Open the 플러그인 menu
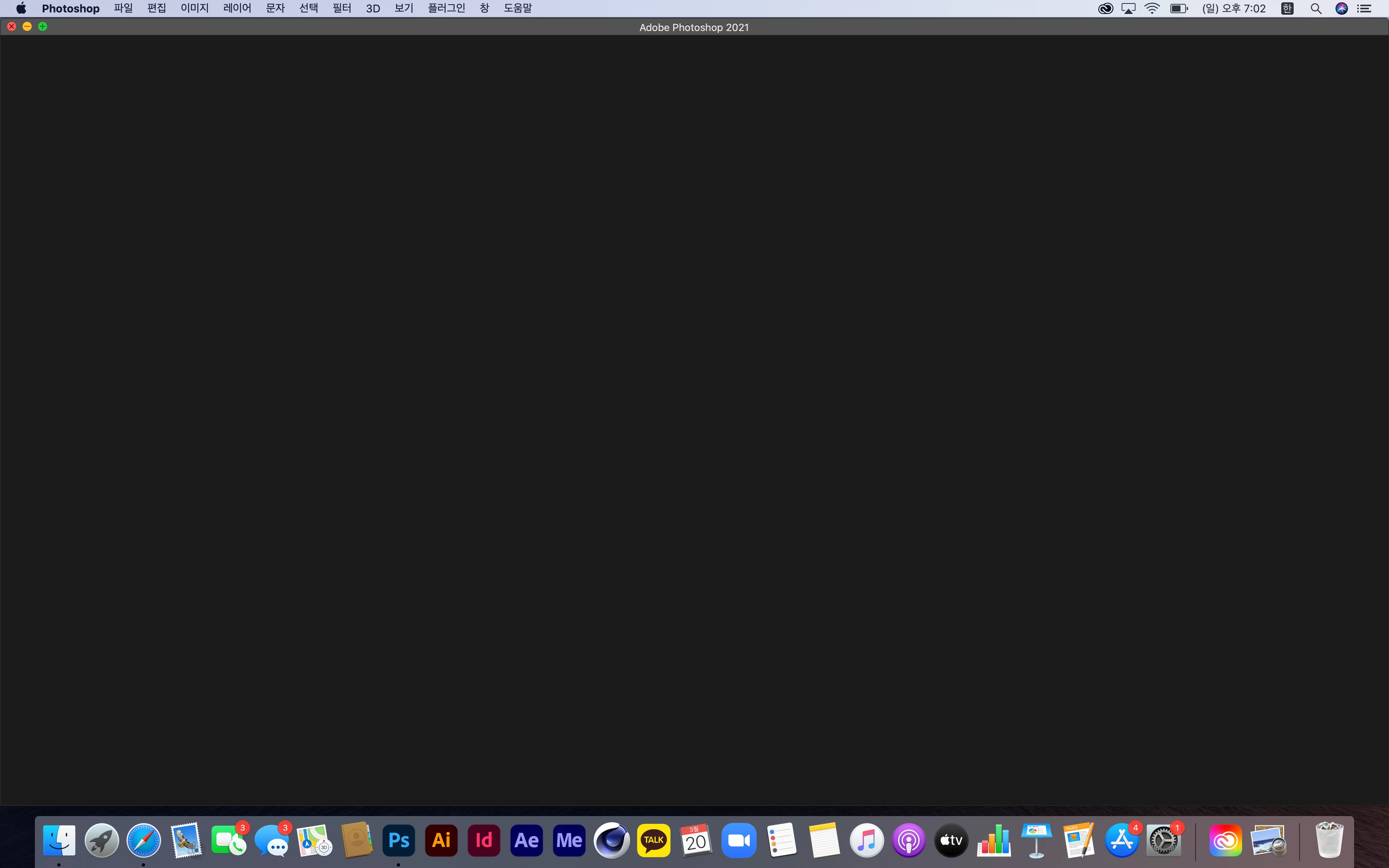Screen dimensions: 1389x868 point(446,9)
